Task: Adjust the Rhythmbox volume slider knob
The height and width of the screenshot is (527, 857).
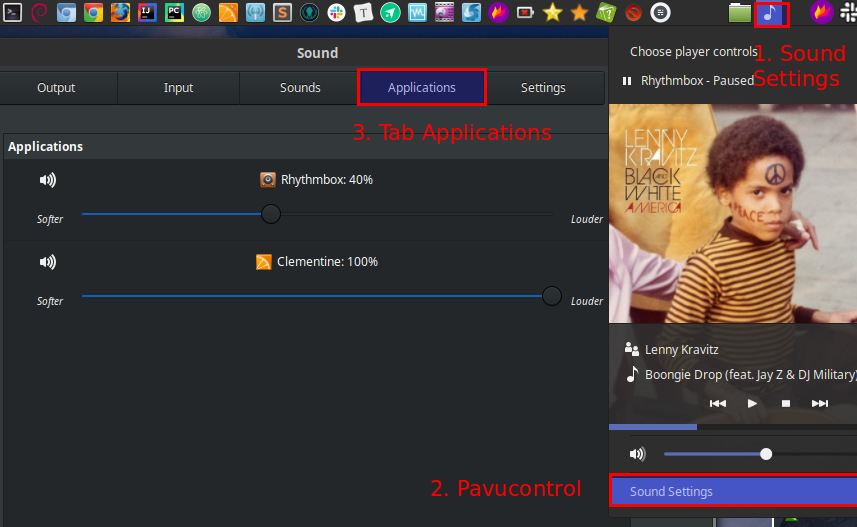Action: click(271, 214)
